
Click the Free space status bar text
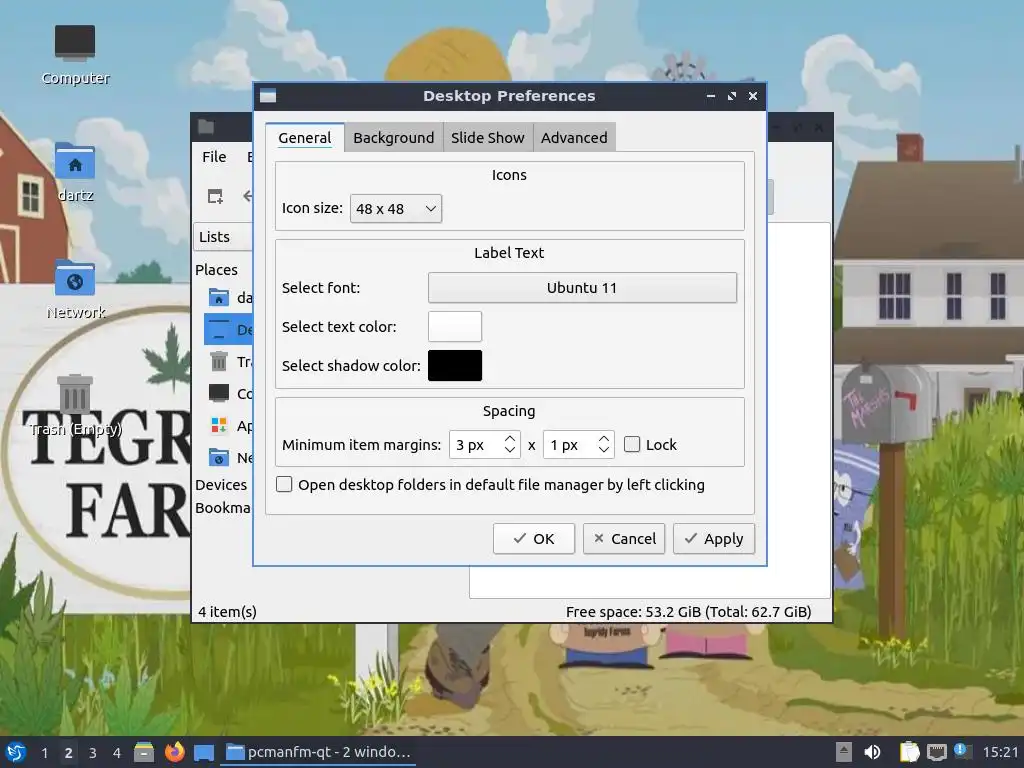[688, 612]
